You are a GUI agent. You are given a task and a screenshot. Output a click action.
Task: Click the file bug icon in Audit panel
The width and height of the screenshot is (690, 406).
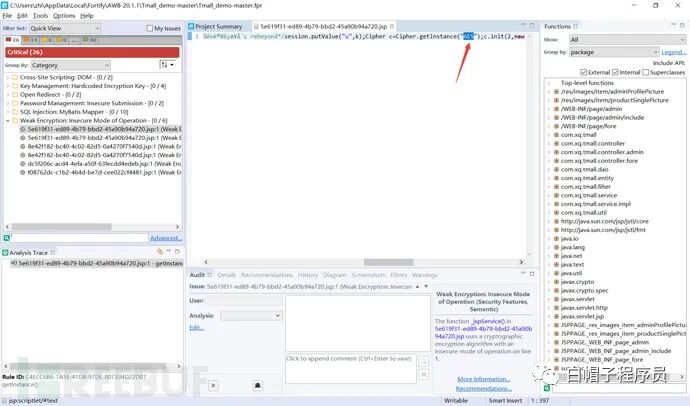257,386
